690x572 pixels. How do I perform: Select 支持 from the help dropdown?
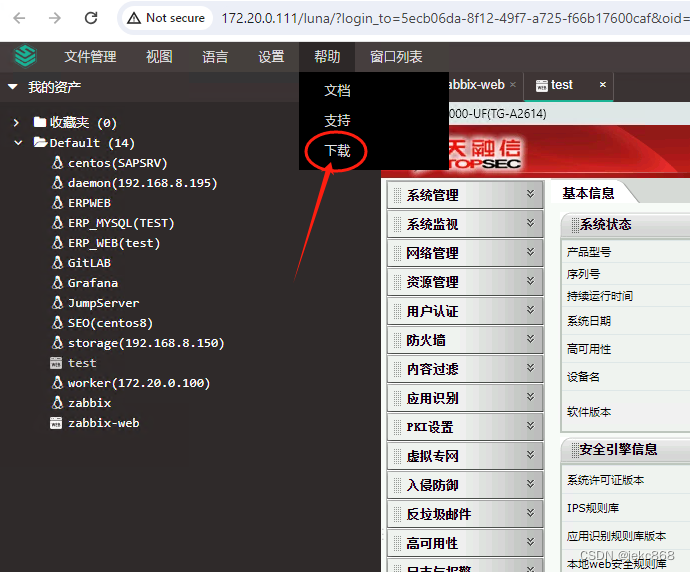tap(337, 120)
